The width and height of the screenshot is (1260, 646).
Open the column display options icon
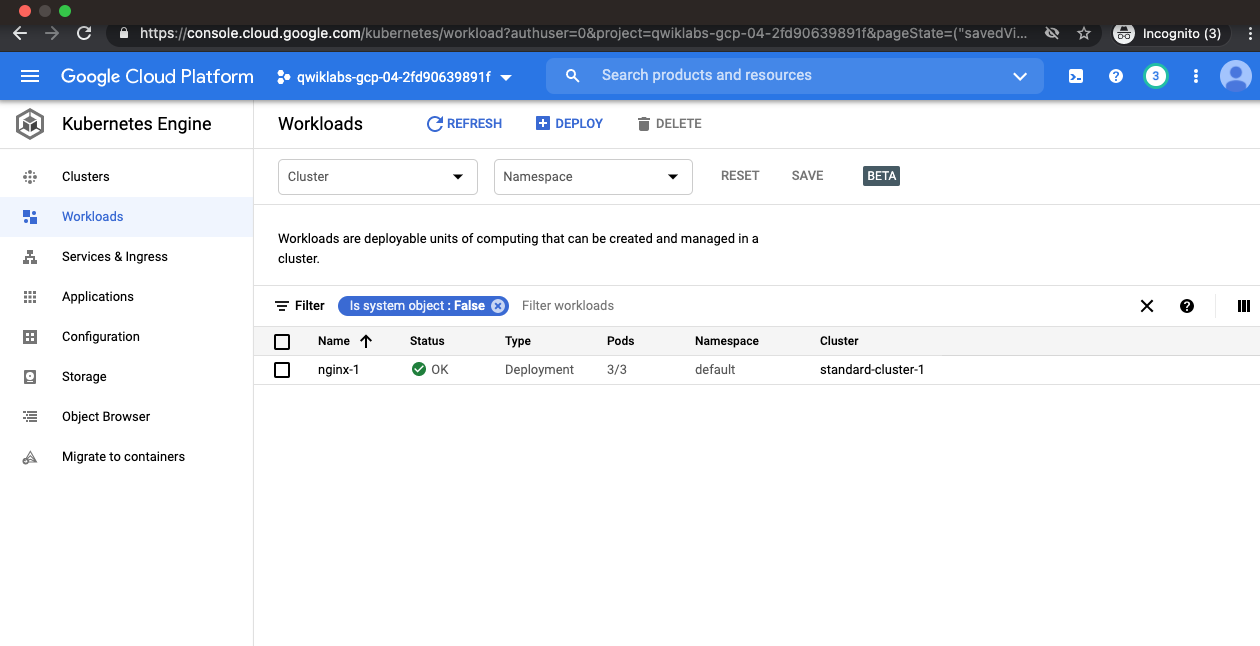click(x=1244, y=306)
